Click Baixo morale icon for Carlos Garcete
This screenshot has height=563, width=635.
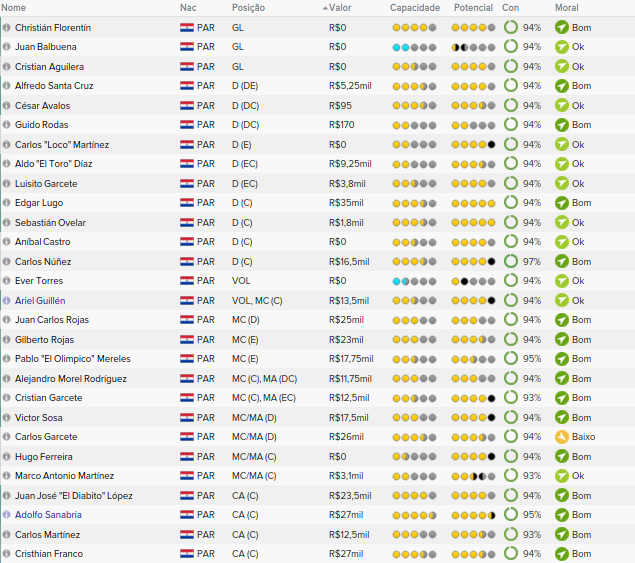pyautogui.click(x=562, y=437)
